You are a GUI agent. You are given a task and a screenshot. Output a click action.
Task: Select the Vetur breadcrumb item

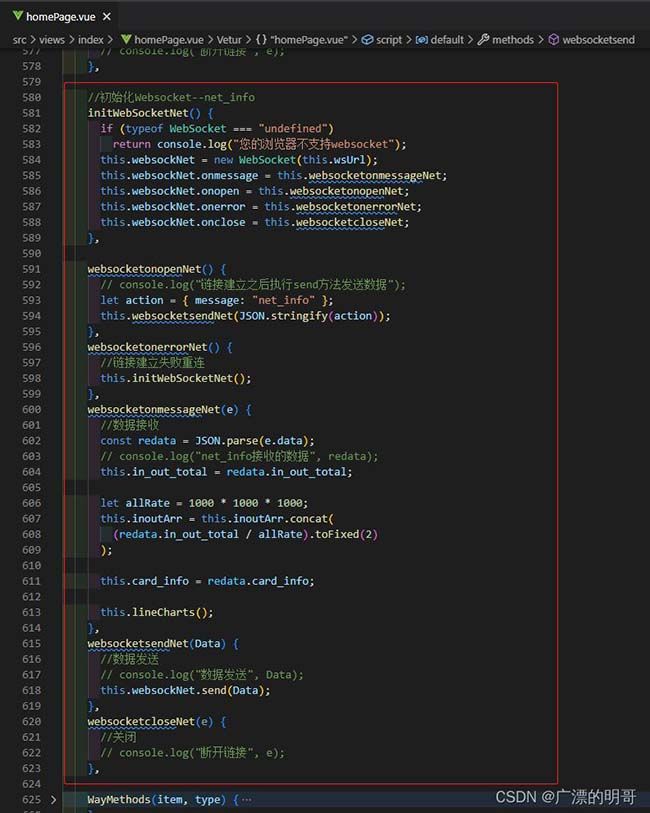pos(229,40)
